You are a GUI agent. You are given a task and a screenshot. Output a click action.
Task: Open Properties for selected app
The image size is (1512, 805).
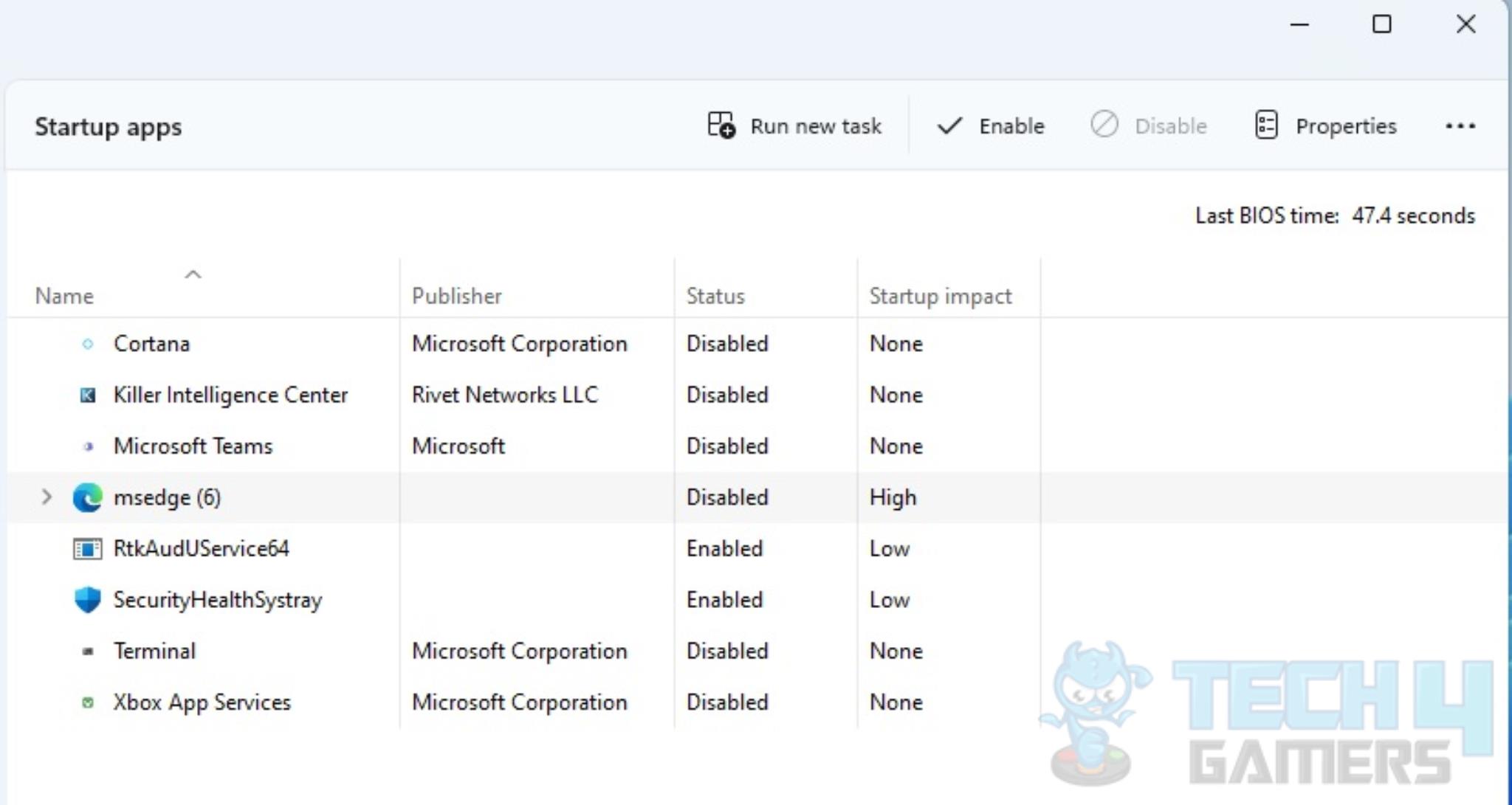pos(1326,126)
